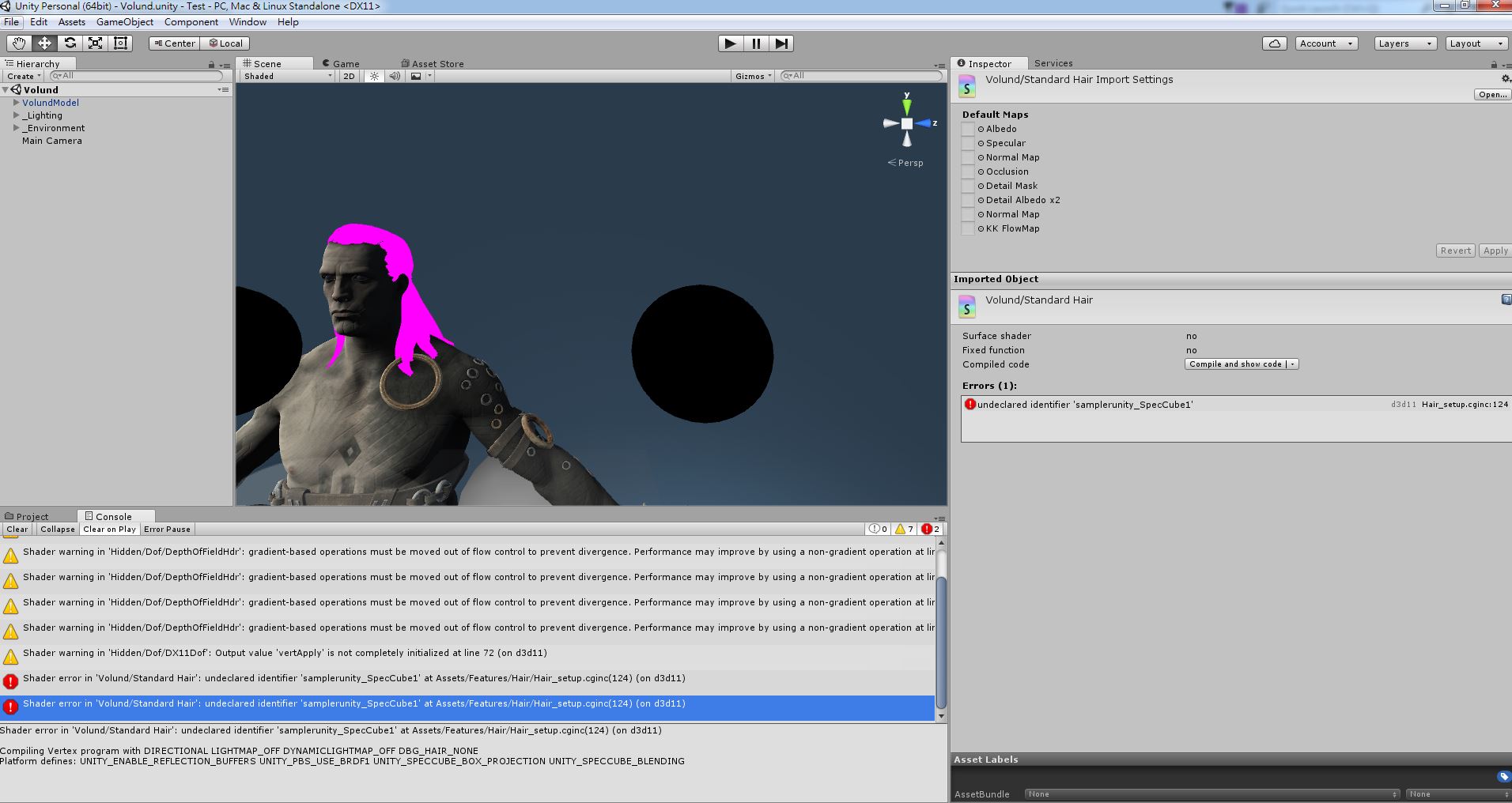Screen dimensions: 1512x803
Task: Click the Scene view search field
Action: click(861, 76)
